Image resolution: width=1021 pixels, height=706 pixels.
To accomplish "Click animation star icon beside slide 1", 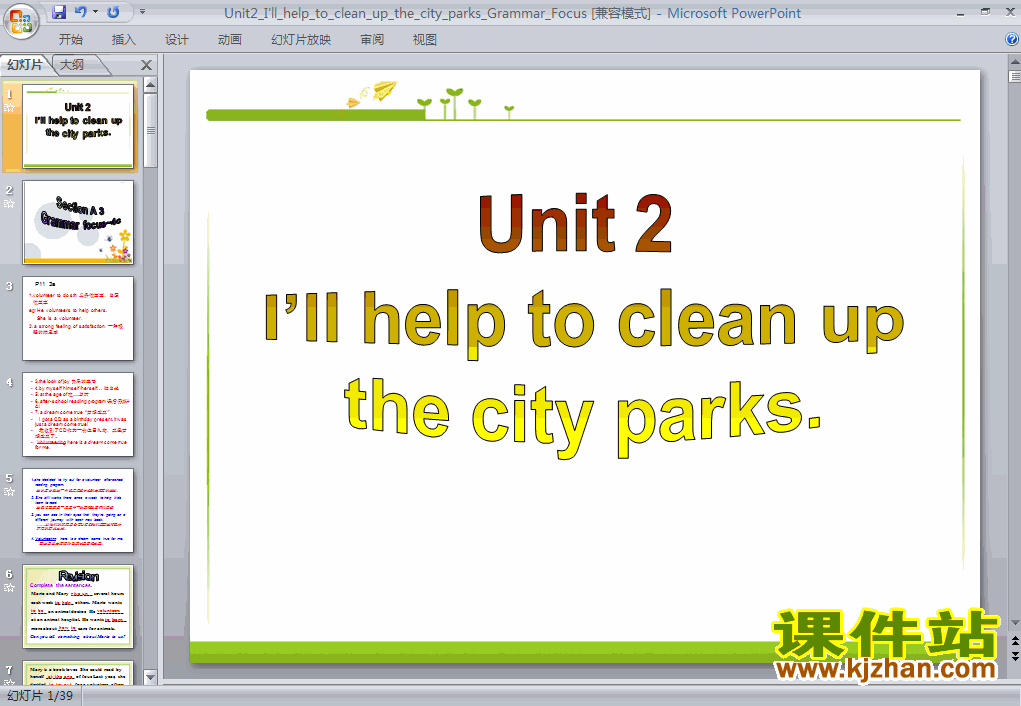I will [x=9, y=107].
